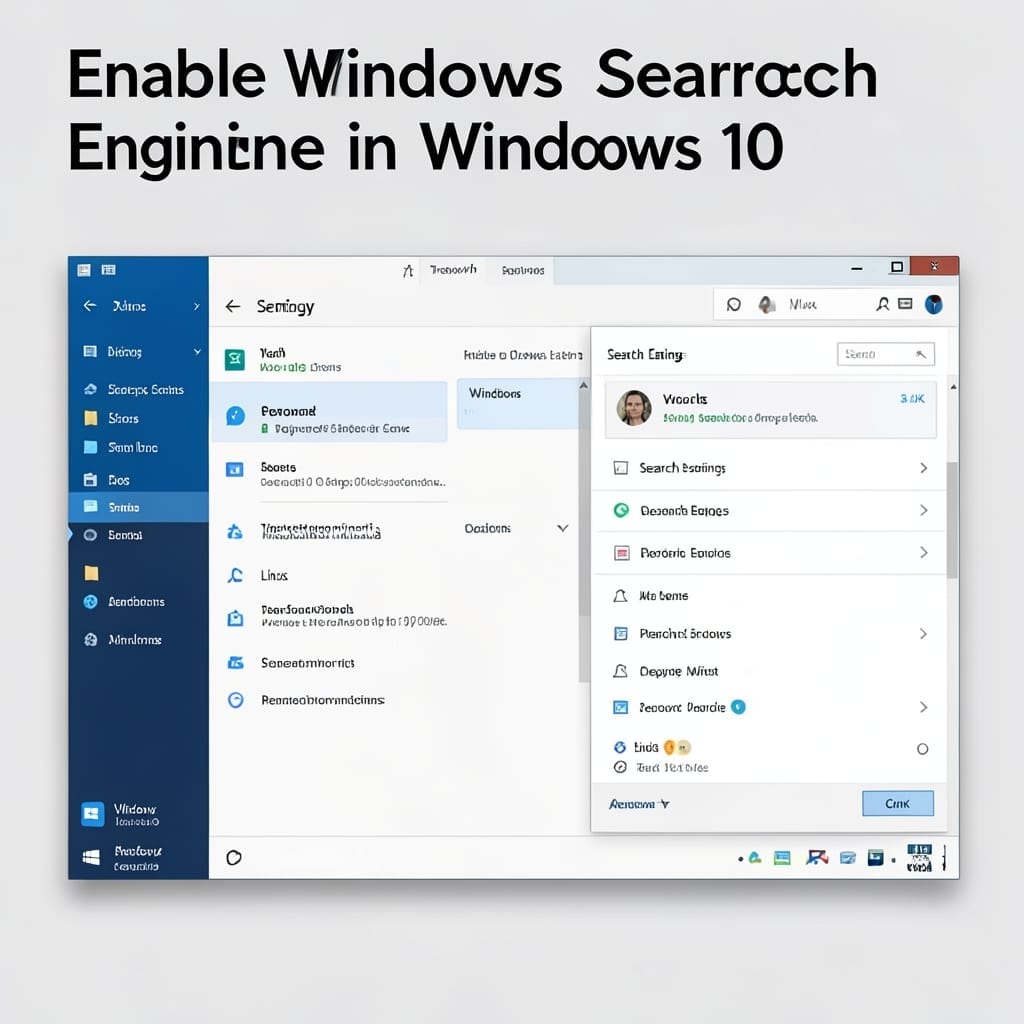Click the red and blue tray icon in the taskbar
This screenshot has height=1024, width=1024.
pyautogui.click(x=816, y=857)
